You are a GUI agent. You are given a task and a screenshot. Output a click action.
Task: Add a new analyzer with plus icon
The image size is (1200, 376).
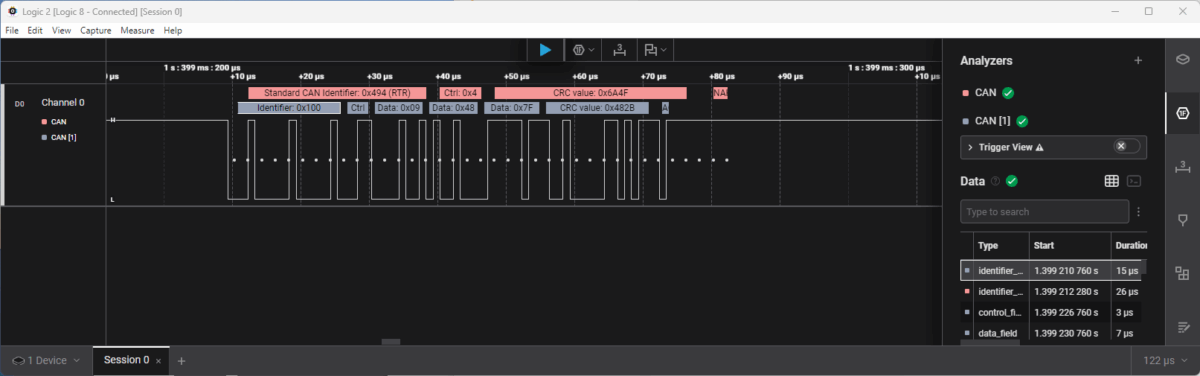1137,61
